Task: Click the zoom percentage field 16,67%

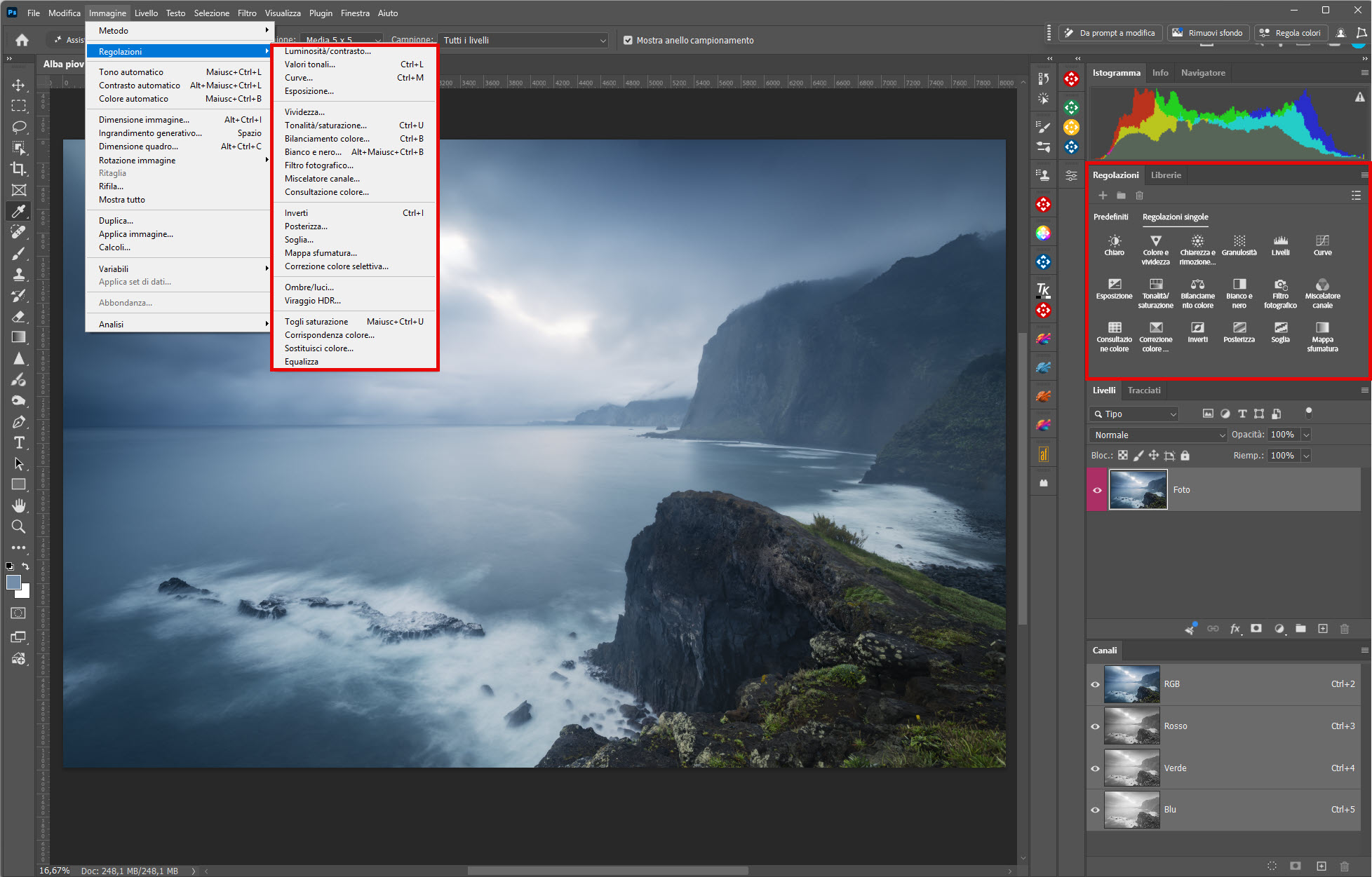Action: [54, 871]
